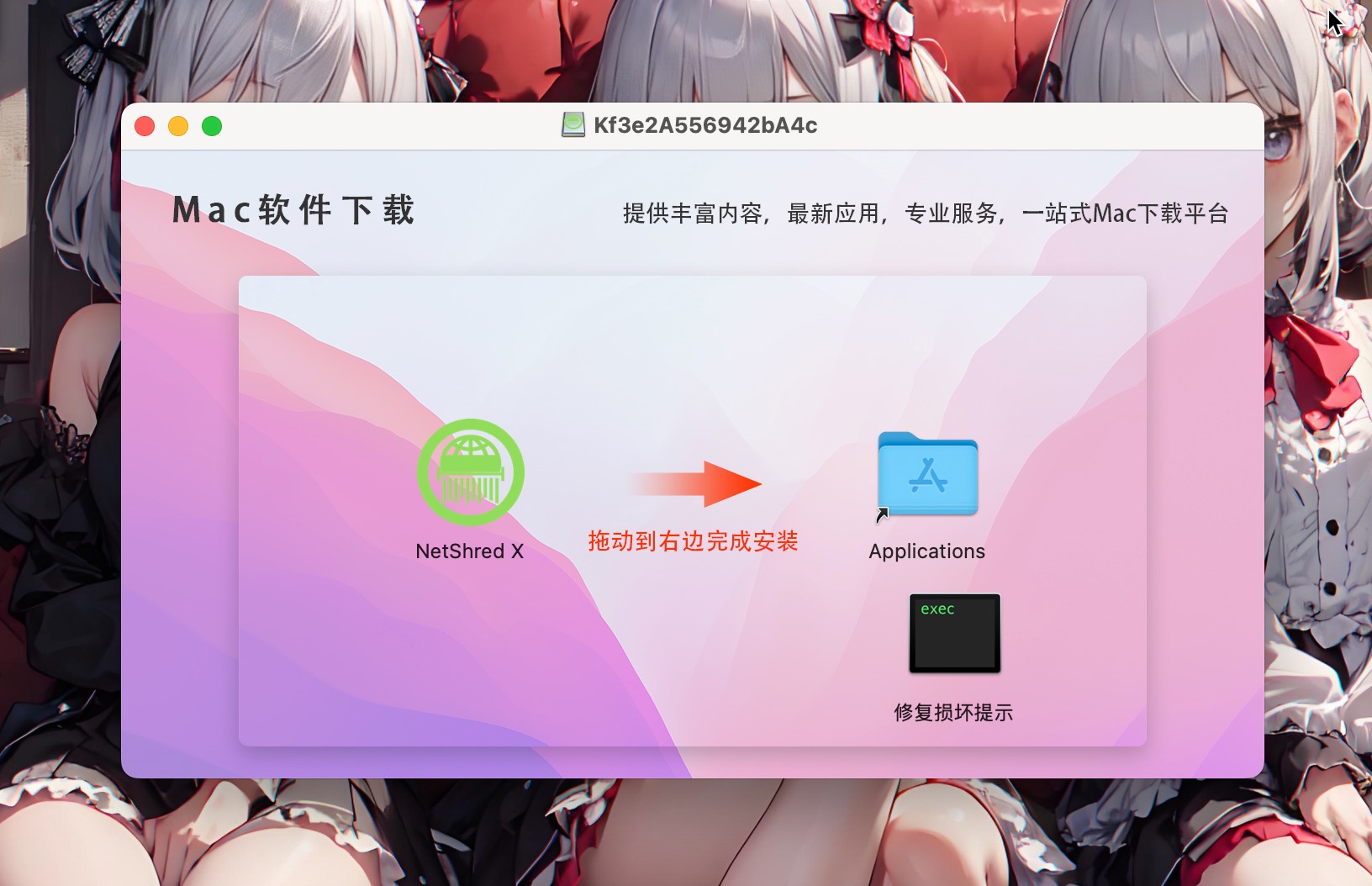The height and width of the screenshot is (886, 1372).
Task: Click the Mac软件下载 heading
Action: tap(293, 210)
